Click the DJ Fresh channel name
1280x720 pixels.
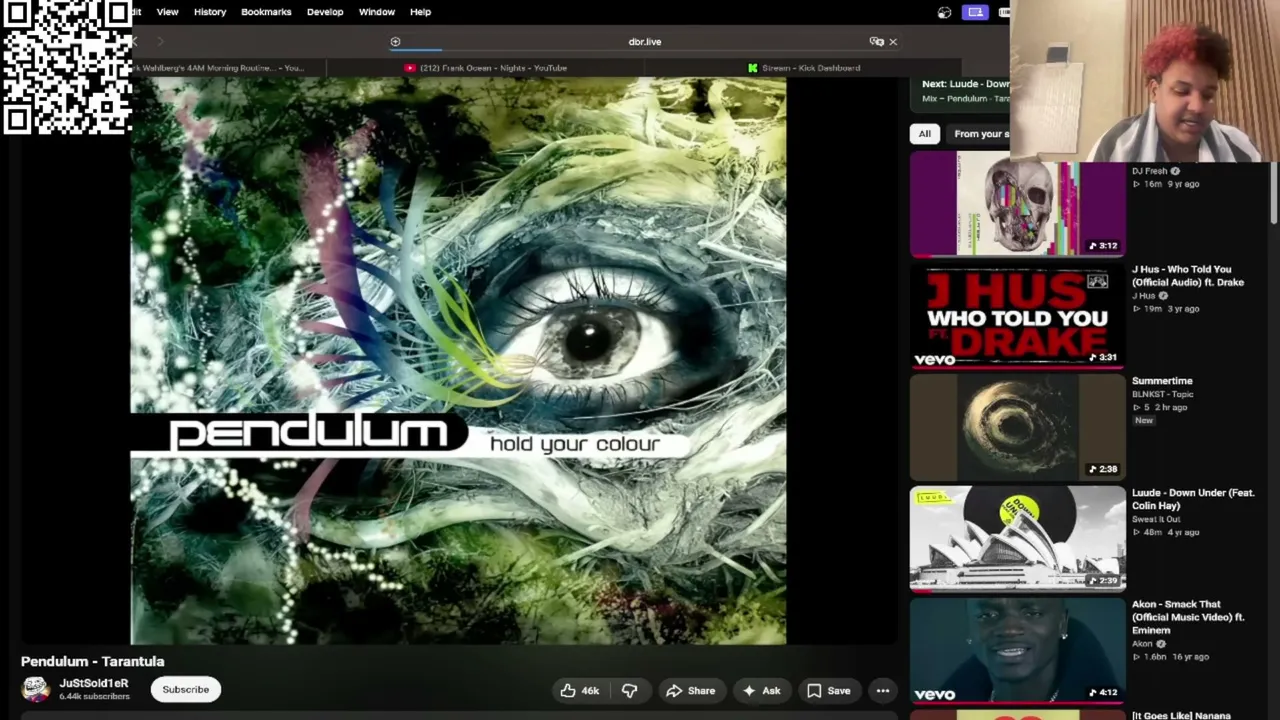coord(1150,171)
